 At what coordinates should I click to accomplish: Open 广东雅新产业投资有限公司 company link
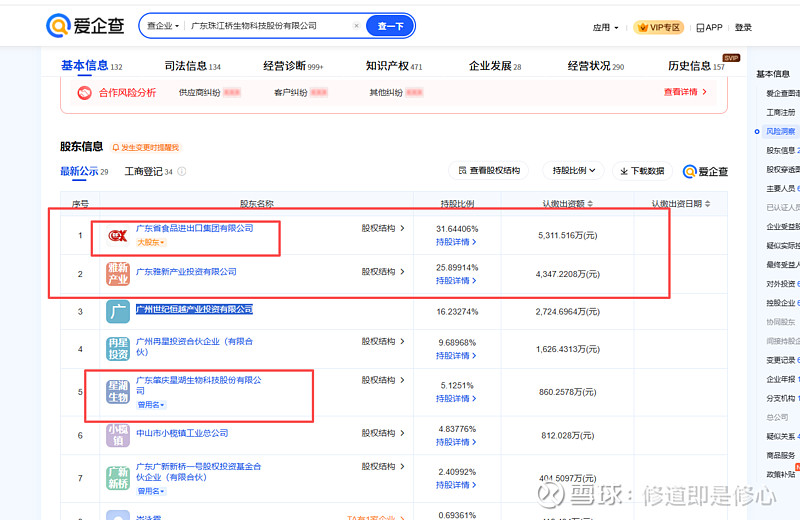tap(186, 272)
